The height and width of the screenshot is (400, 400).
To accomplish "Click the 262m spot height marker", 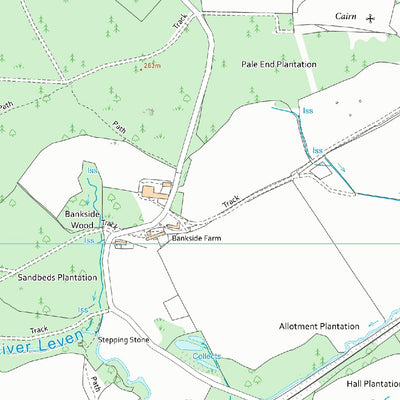I will coord(141,69).
